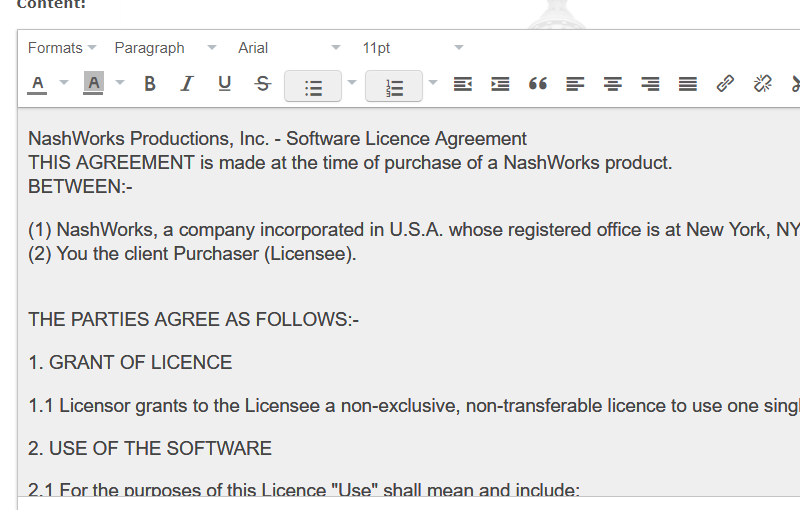Decrease paragraph indent

coord(463,84)
